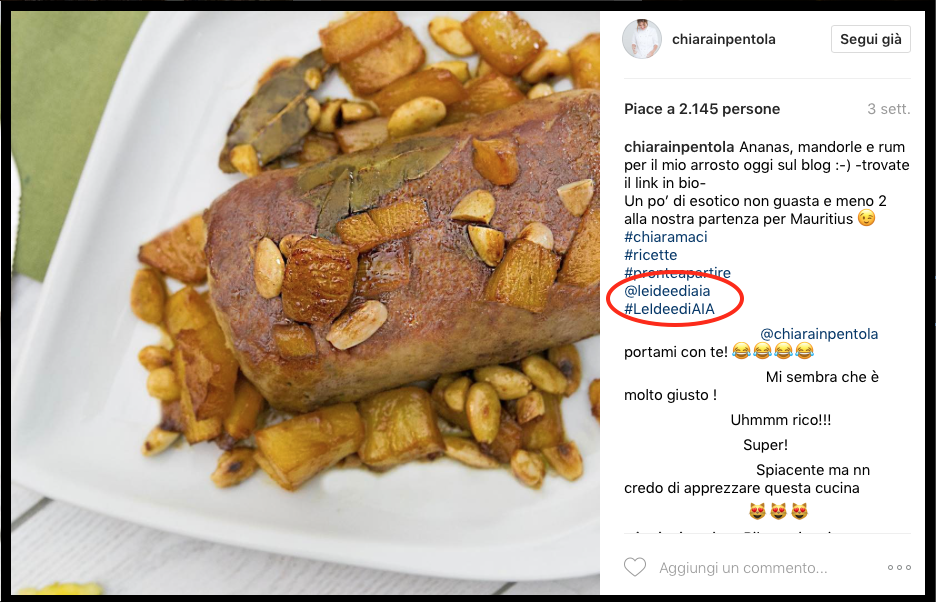Toggle the Segui già following button
This screenshot has width=936, height=602.
click(x=870, y=39)
